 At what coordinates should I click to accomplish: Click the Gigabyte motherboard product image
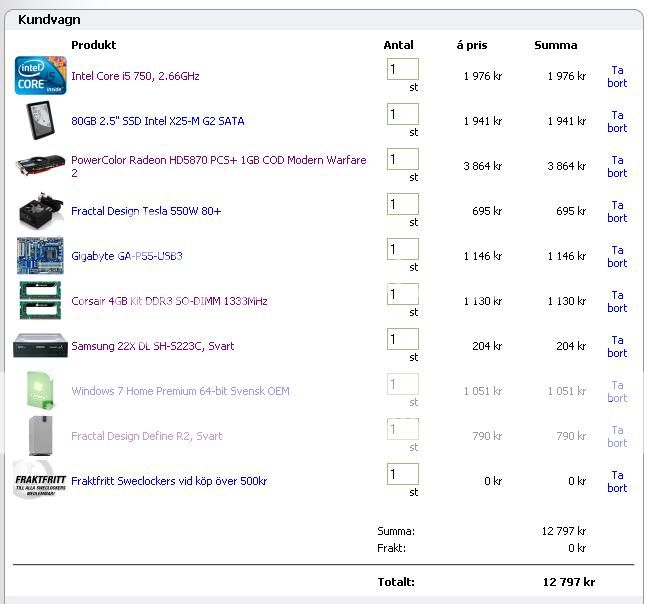point(40,256)
